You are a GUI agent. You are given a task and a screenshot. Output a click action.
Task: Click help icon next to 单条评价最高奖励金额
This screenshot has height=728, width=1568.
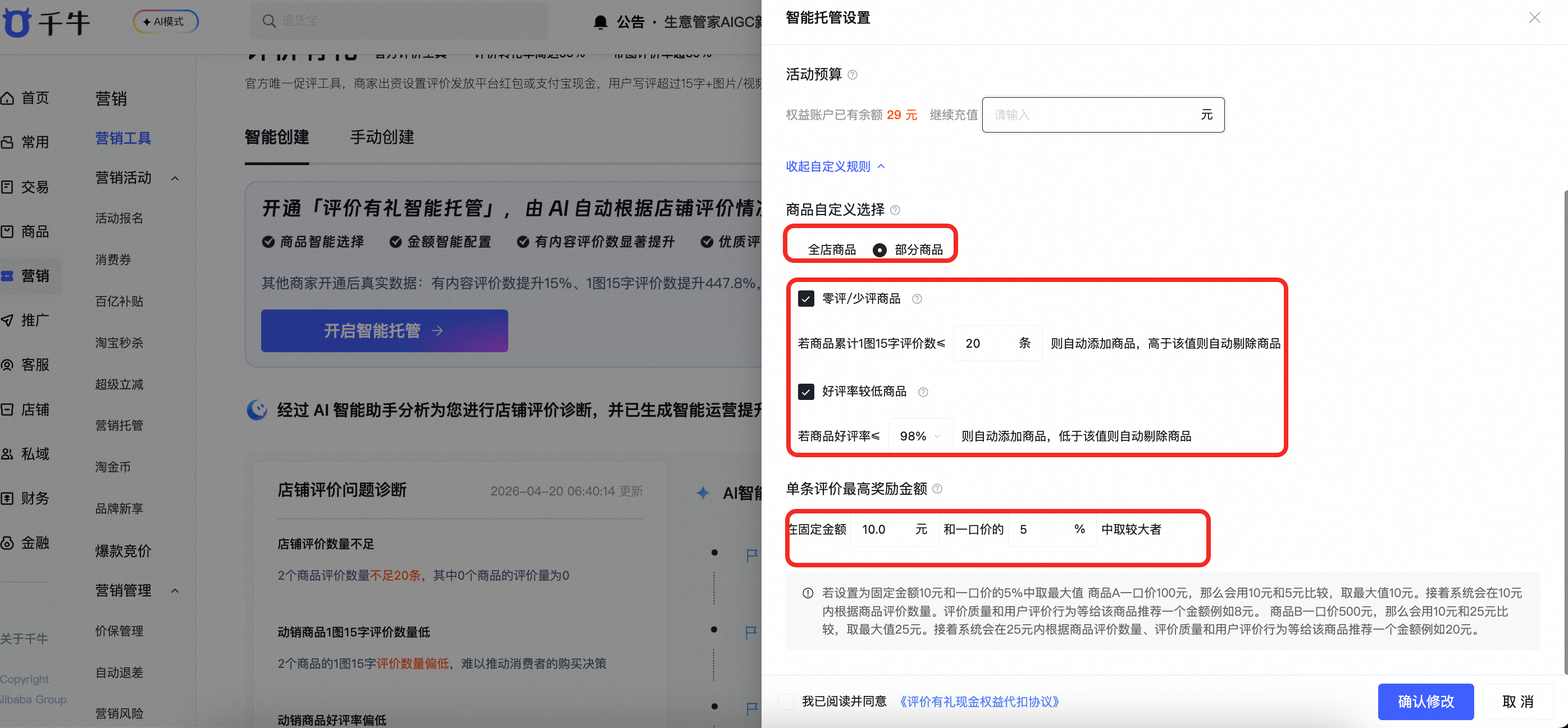[937, 489]
